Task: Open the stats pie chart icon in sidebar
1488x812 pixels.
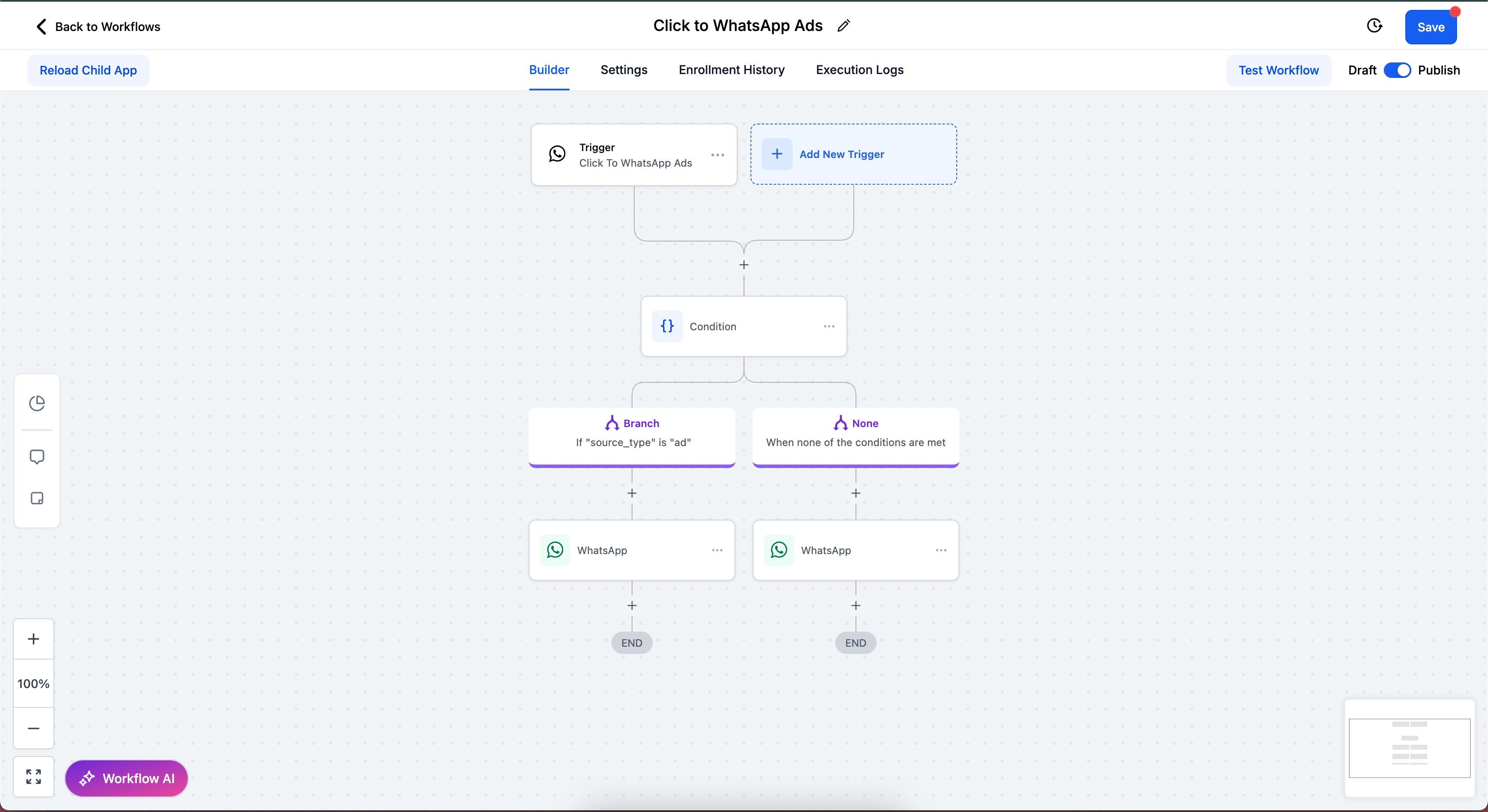Action: (37, 403)
